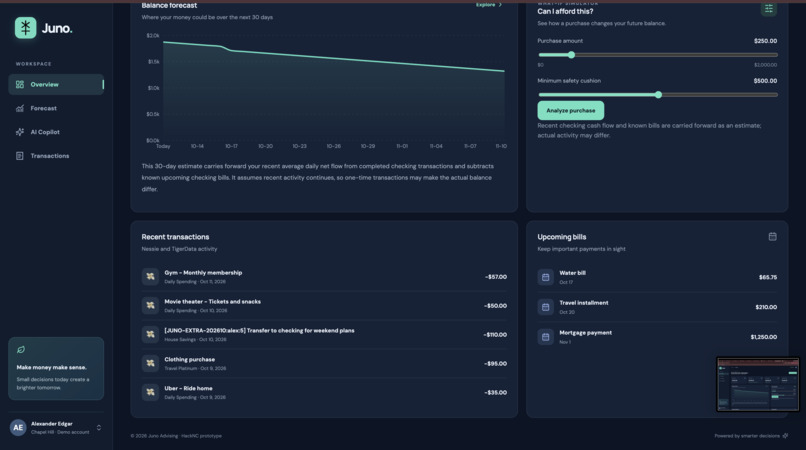Select 'Movie theater - Tickets and snacks' text

(x=212, y=301)
